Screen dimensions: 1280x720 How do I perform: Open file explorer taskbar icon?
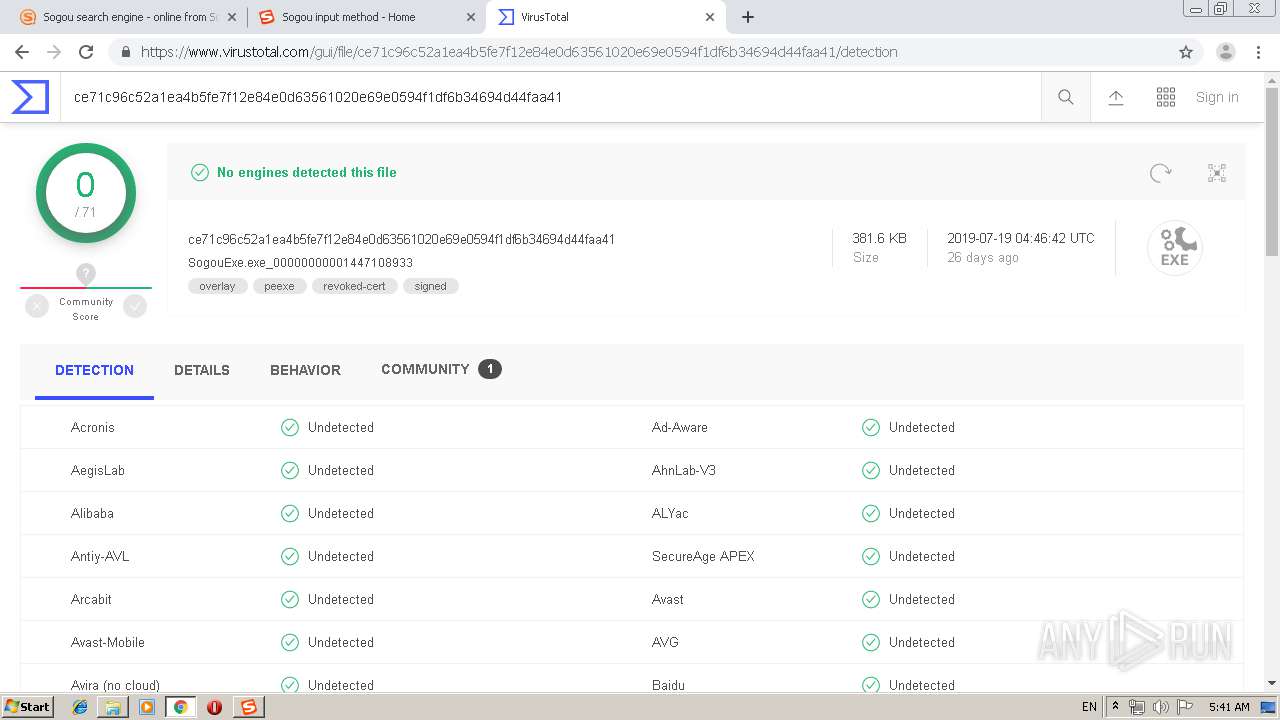tap(113, 707)
